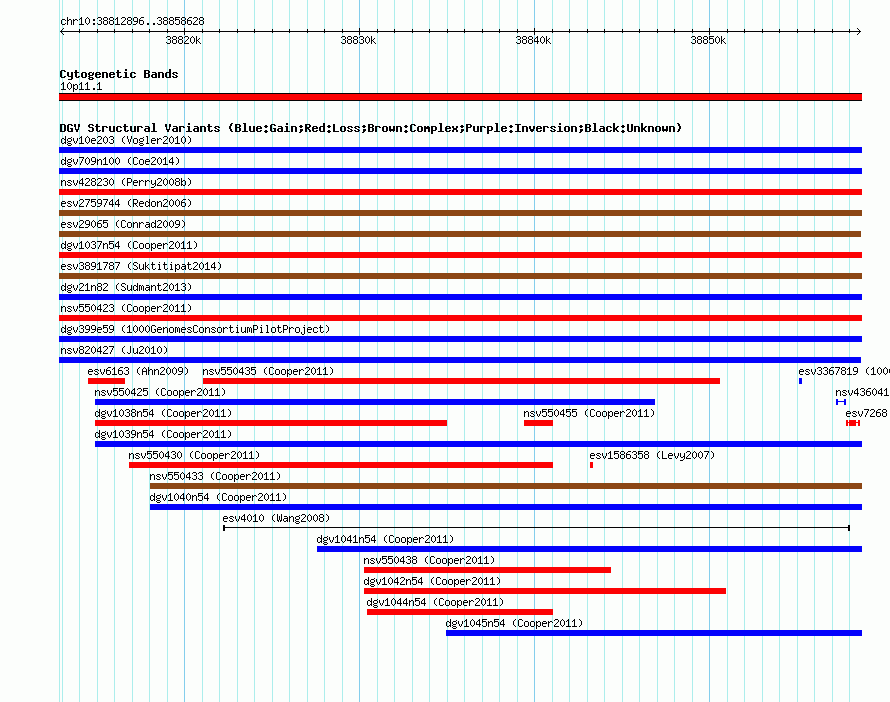This screenshot has height=702, width=890.
Task: Click the red nsv550455 loss bar
Action: pos(538,423)
